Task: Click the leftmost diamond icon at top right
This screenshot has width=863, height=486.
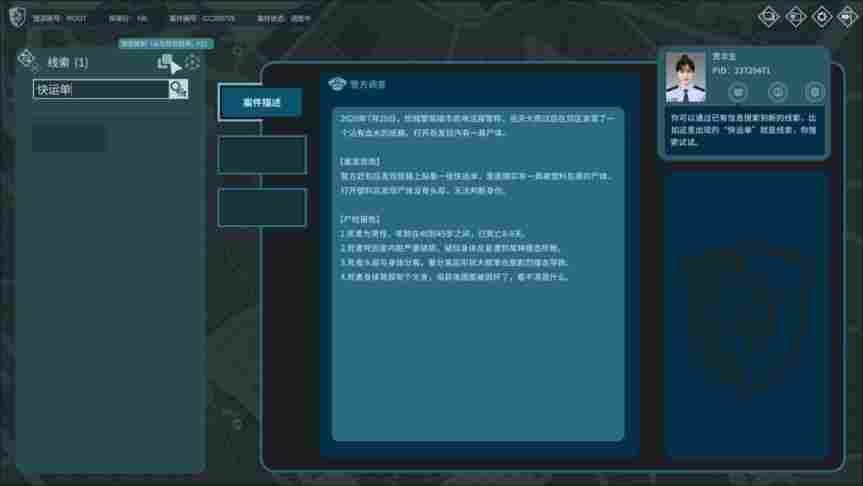Action: 769,17
